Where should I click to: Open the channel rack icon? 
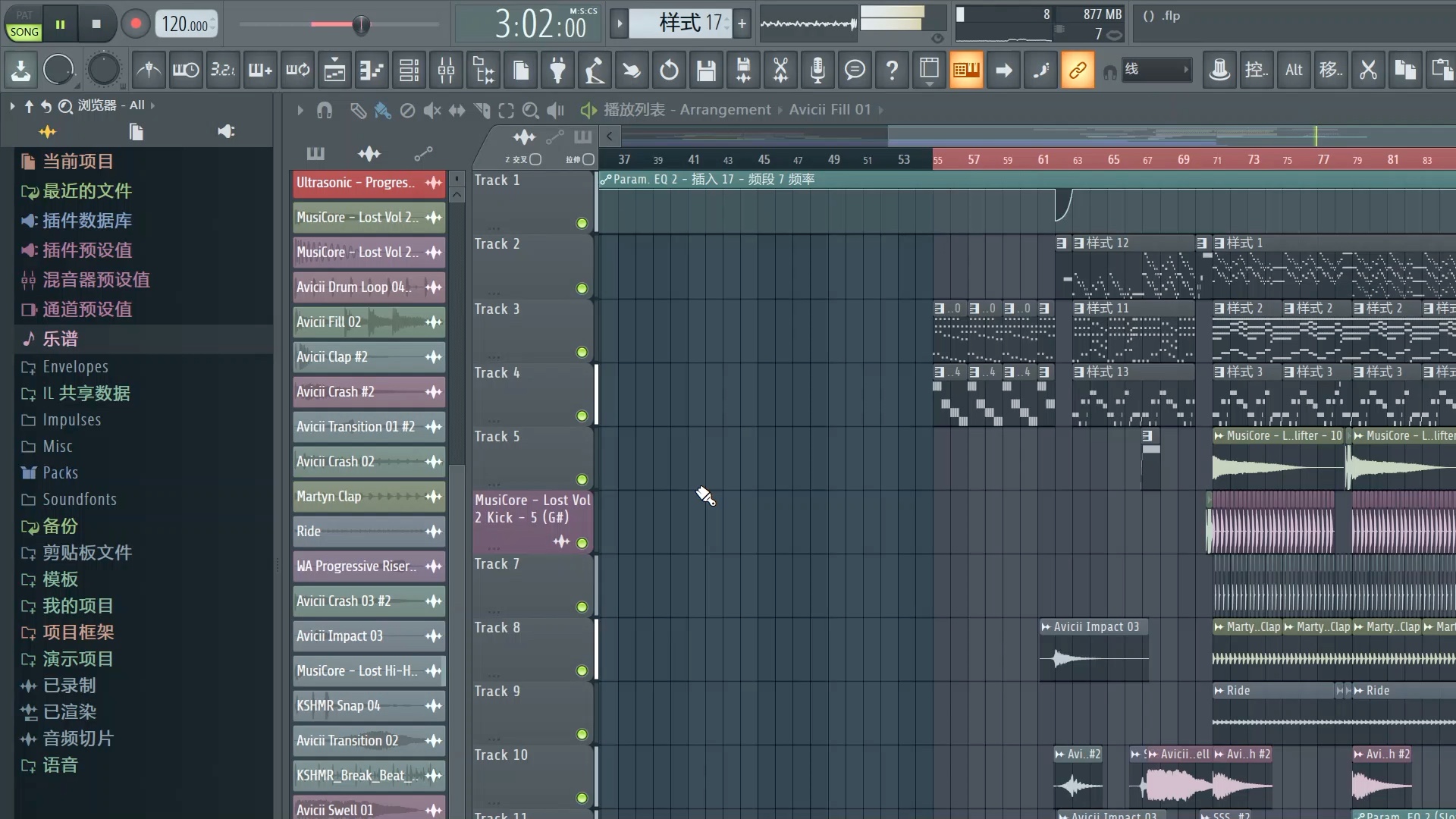pos(409,71)
